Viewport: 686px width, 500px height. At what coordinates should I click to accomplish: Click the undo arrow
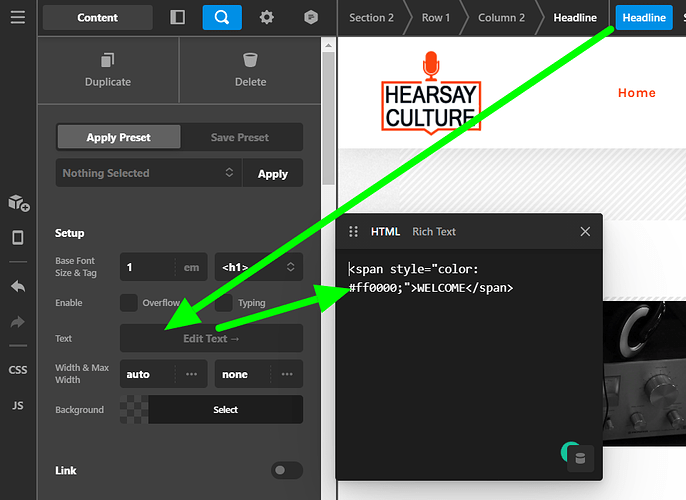[18, 287]
